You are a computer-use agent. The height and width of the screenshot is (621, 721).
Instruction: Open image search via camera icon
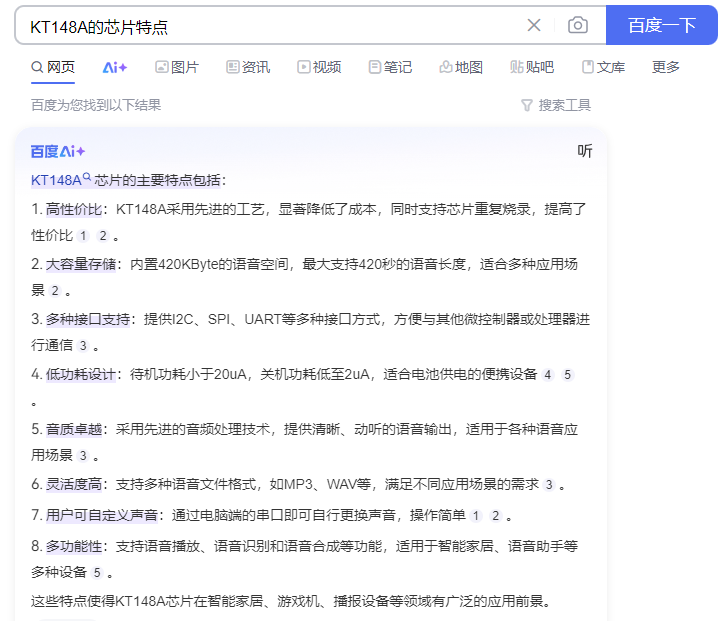click(578, 25)
